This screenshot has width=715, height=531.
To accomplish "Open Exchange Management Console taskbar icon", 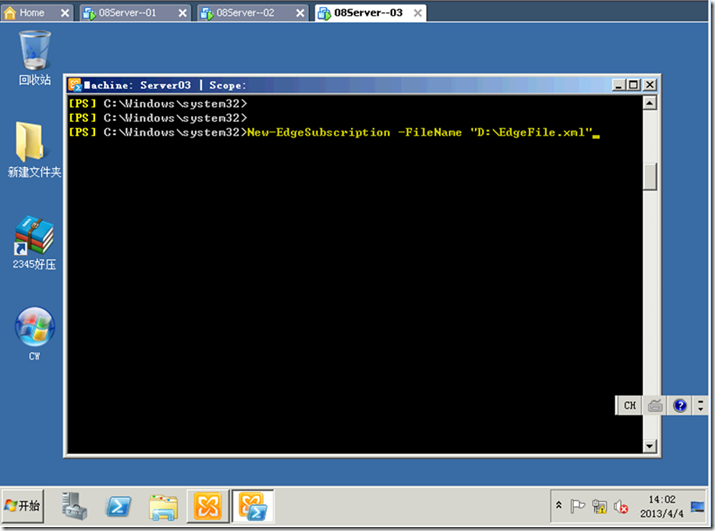I will [207, 506].
